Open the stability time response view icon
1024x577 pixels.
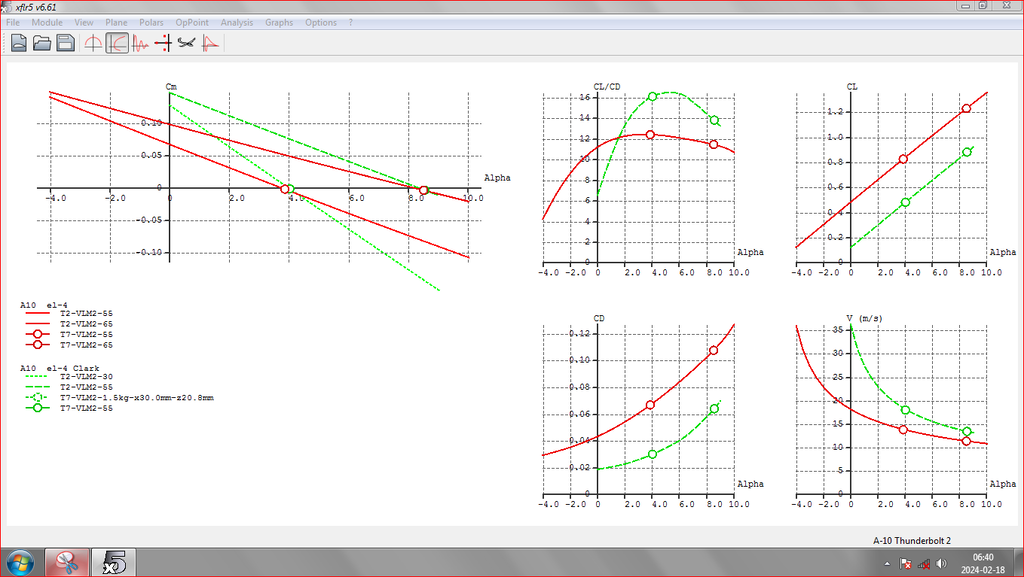(141, 43)
